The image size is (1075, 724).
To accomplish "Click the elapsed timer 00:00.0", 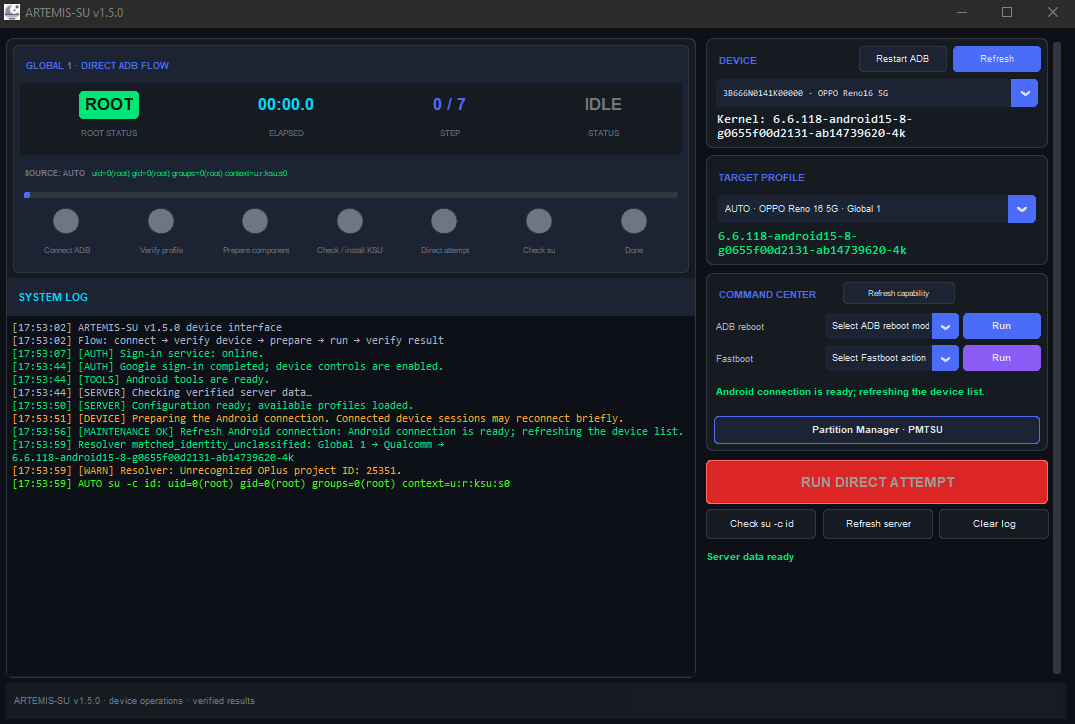I will (x=286, y=104).
